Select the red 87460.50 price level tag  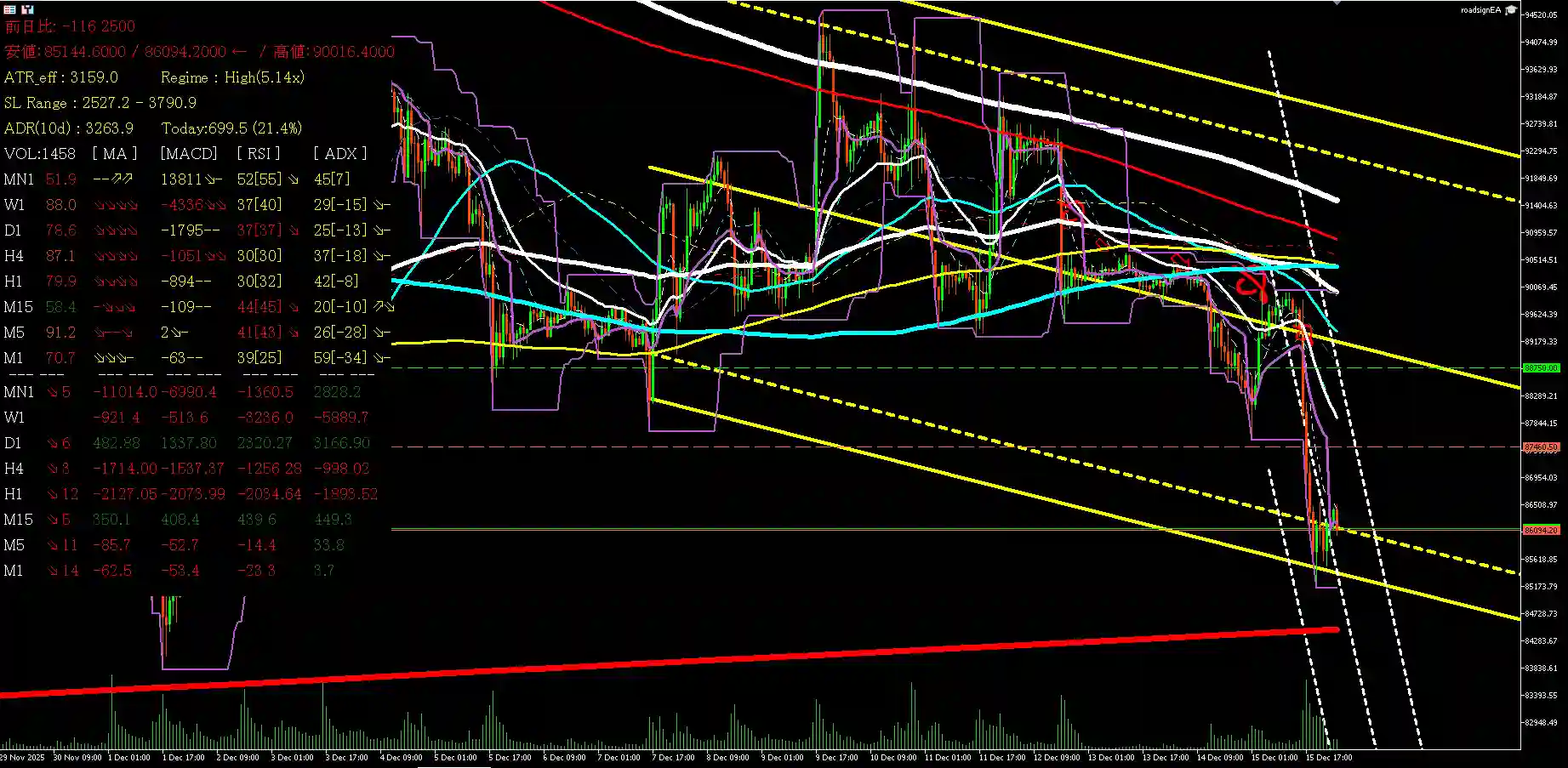pos(1541,447)
